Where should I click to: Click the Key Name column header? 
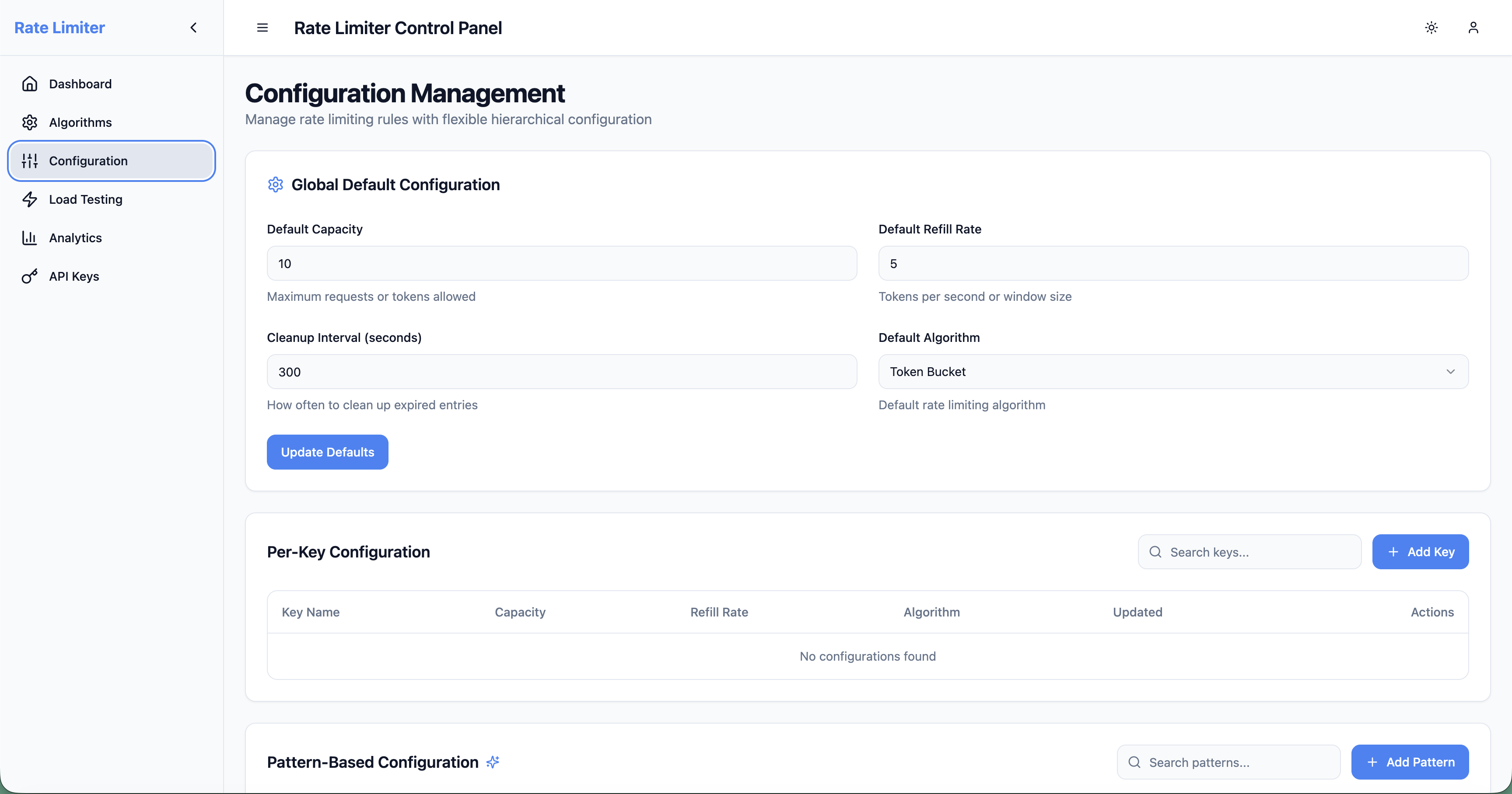pyautogui.click(x=311, y=612)
